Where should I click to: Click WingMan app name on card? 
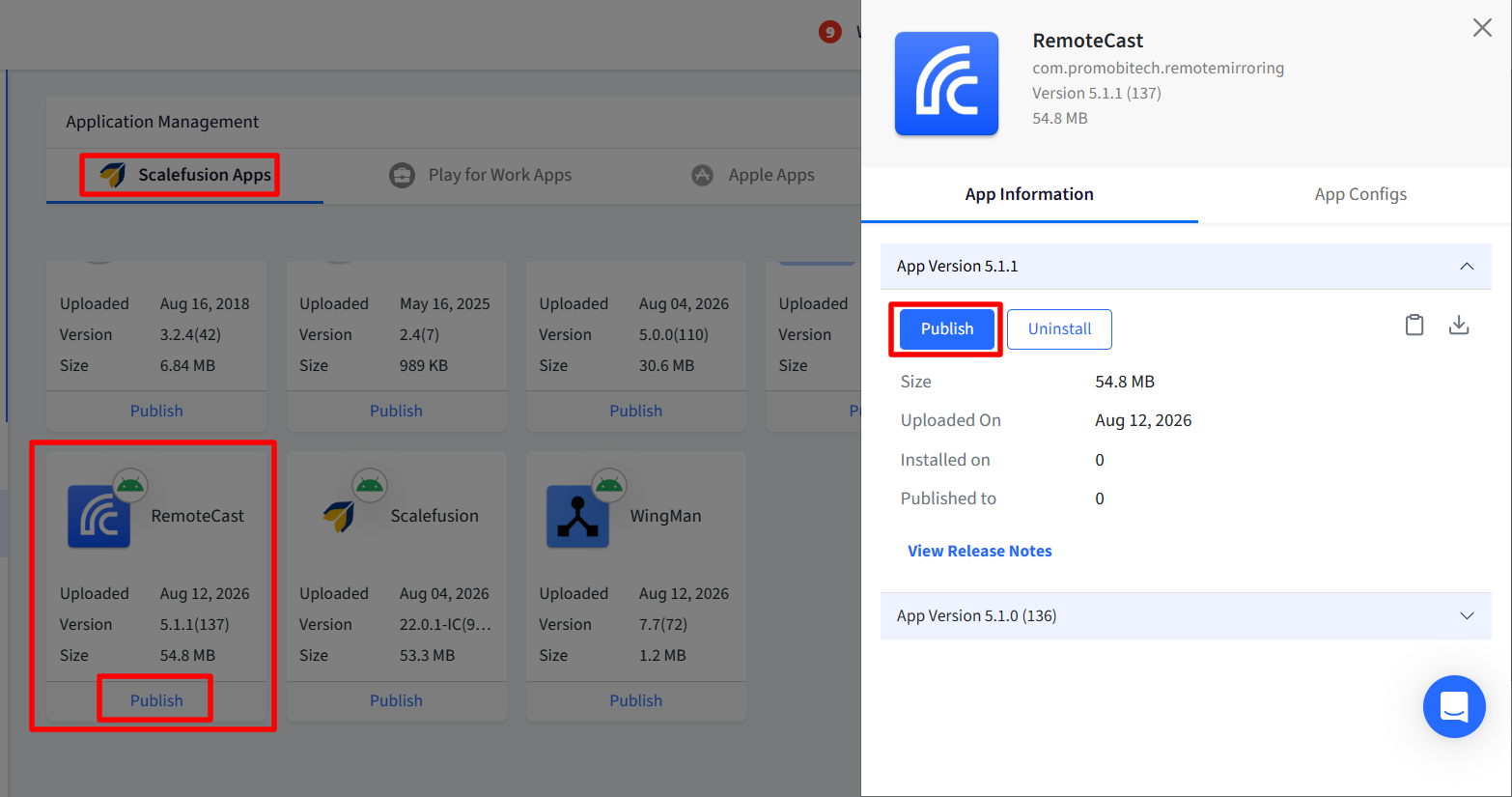[665, 516]
